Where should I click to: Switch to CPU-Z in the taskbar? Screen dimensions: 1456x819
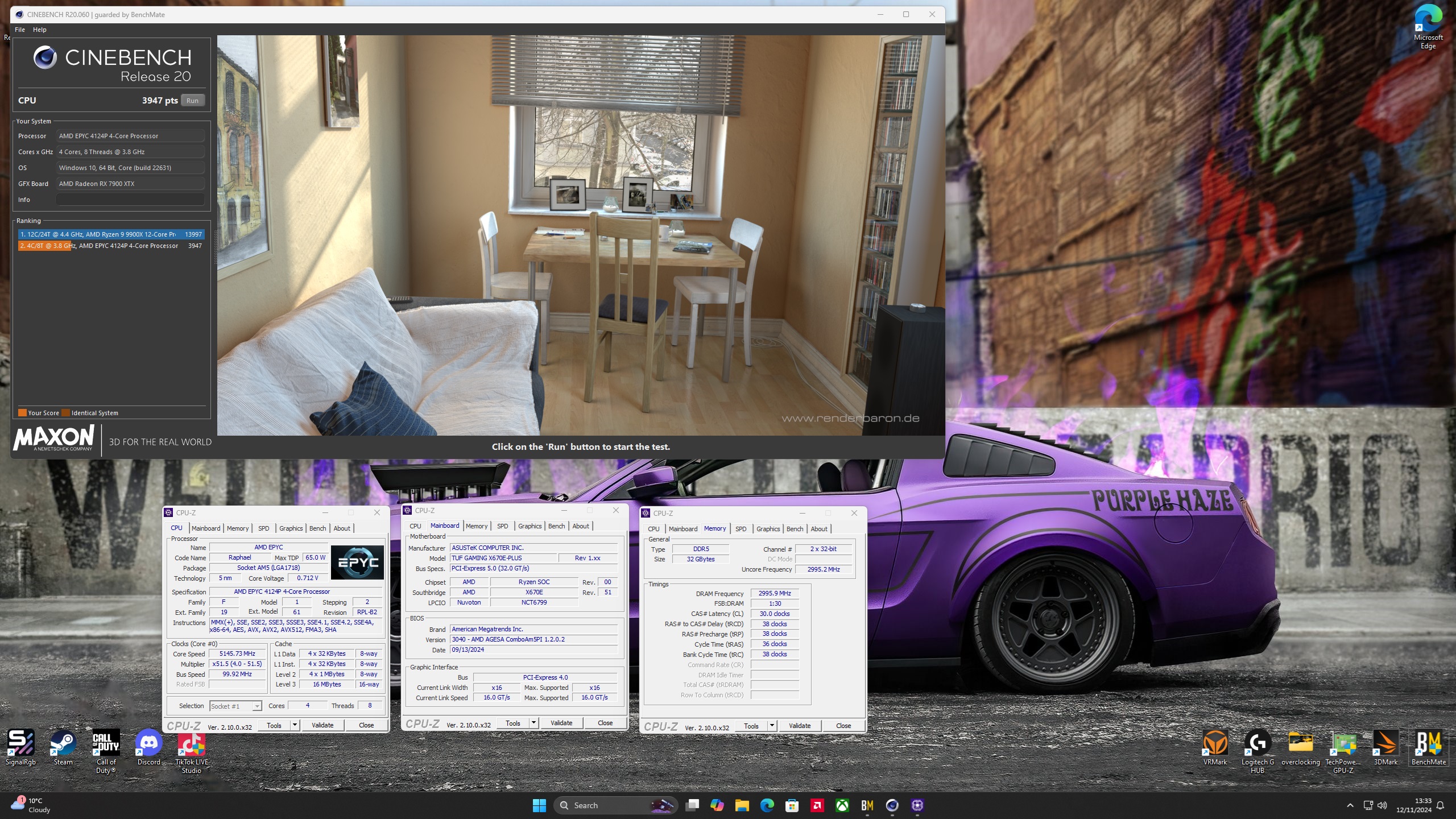(917, 805)
